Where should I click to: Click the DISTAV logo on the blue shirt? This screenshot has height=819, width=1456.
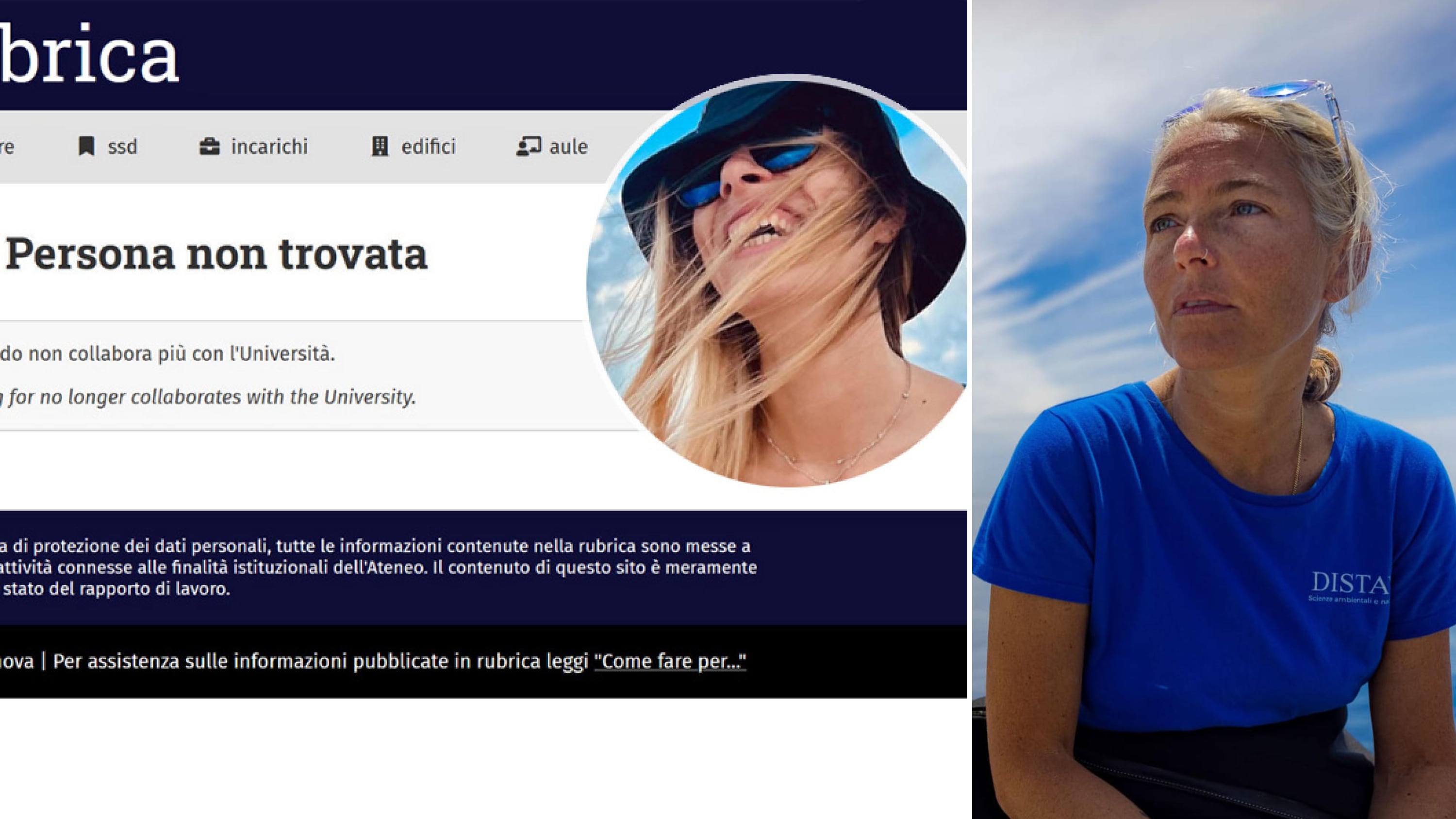(1349, 588)
